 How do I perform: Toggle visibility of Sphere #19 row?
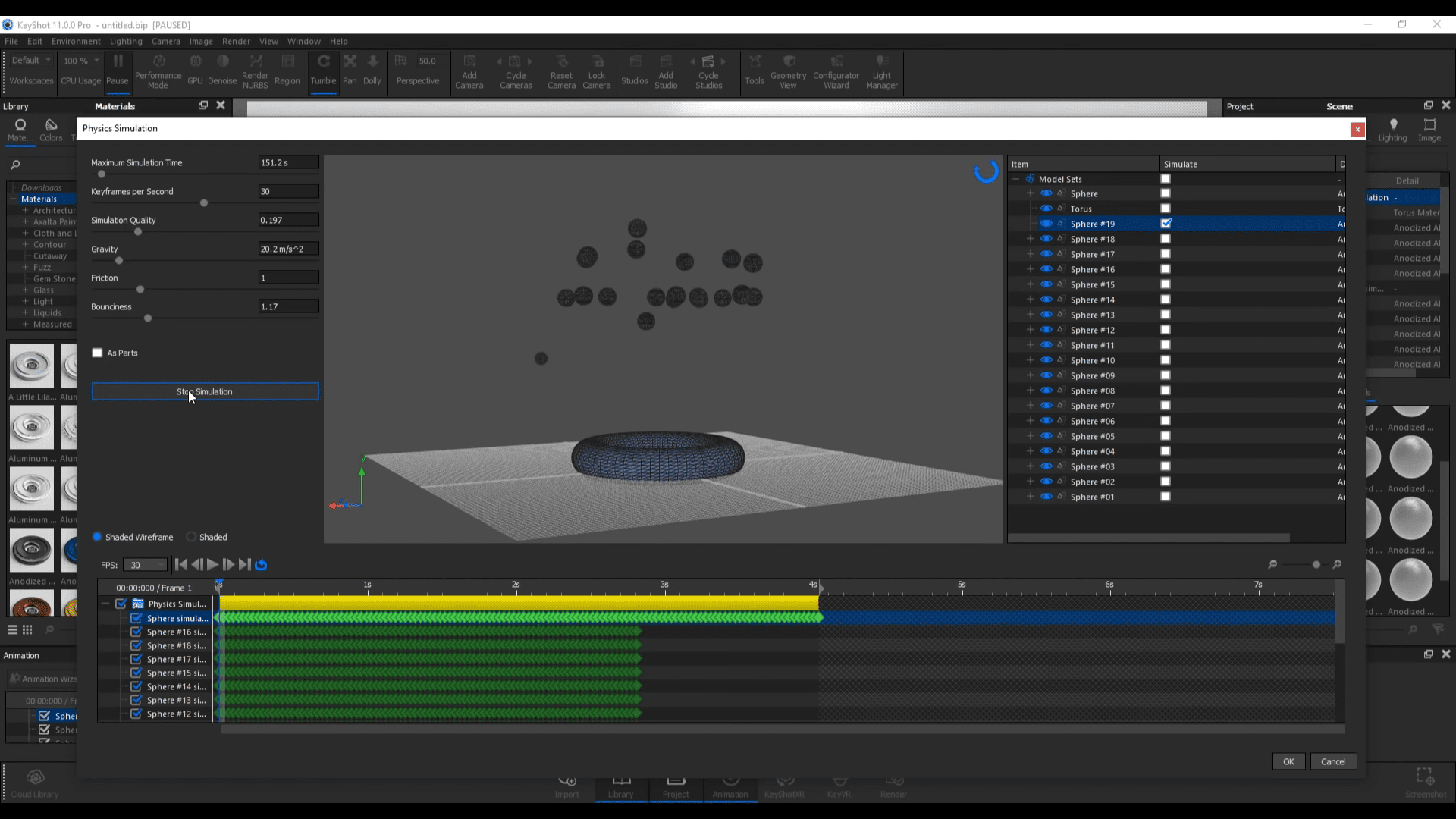1047,224
